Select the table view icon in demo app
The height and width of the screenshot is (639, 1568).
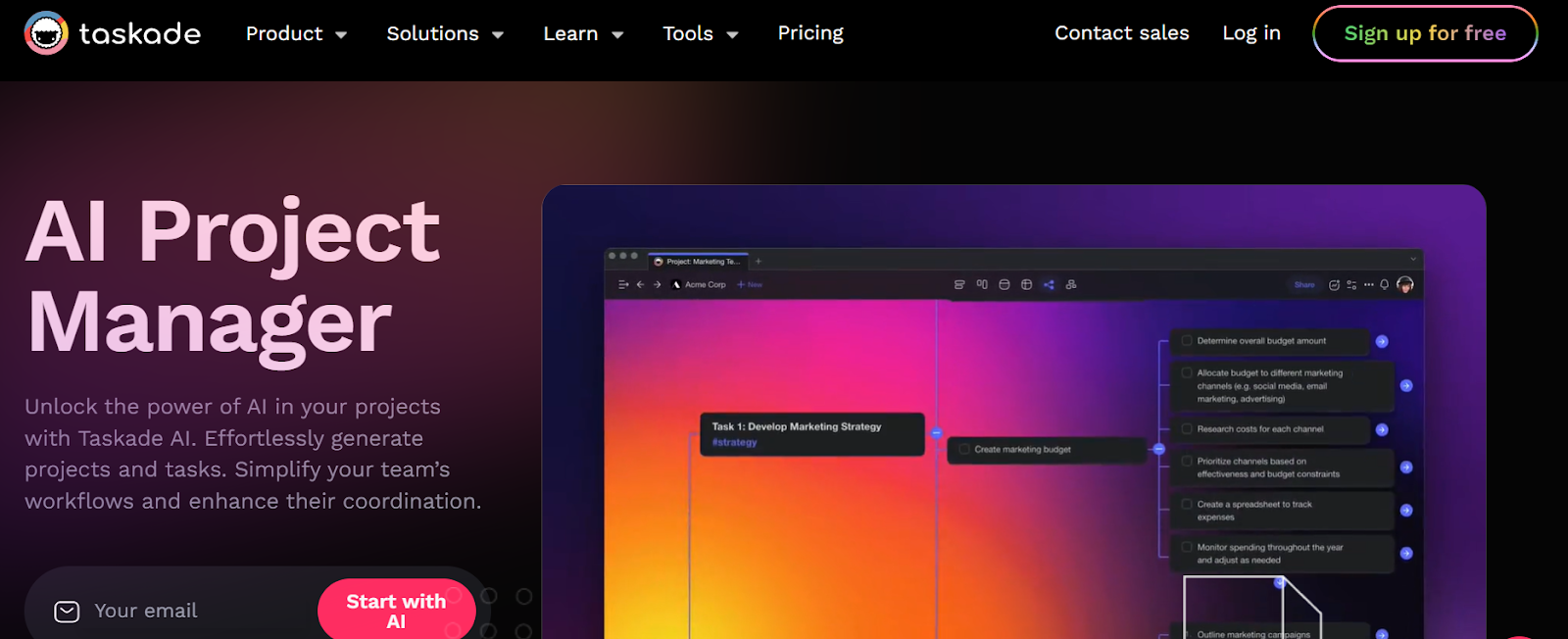click(1027, 285)
